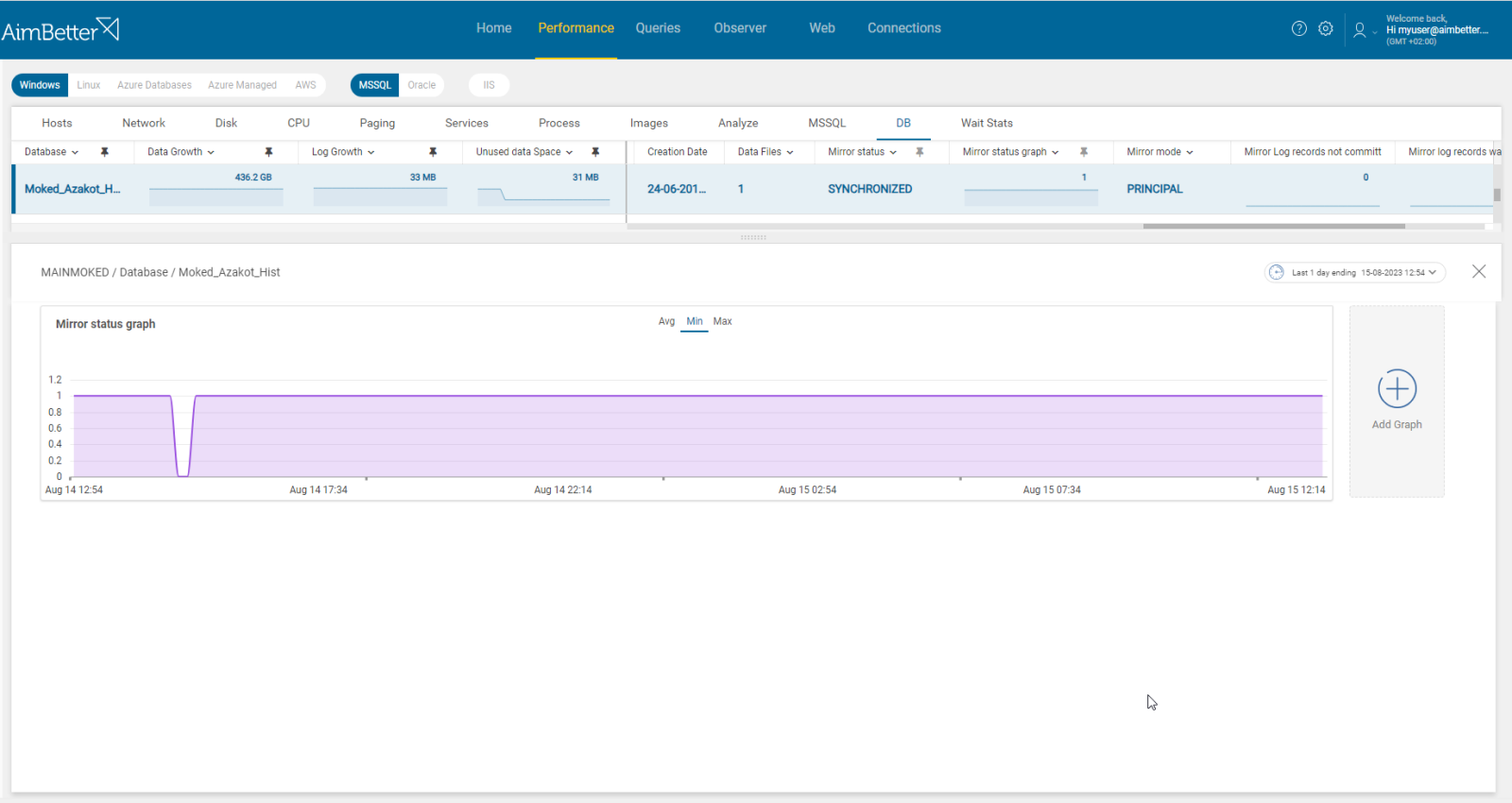The image size is (1512, 803).
Task: Open the Observer menu
Action: tap(740, 28)
